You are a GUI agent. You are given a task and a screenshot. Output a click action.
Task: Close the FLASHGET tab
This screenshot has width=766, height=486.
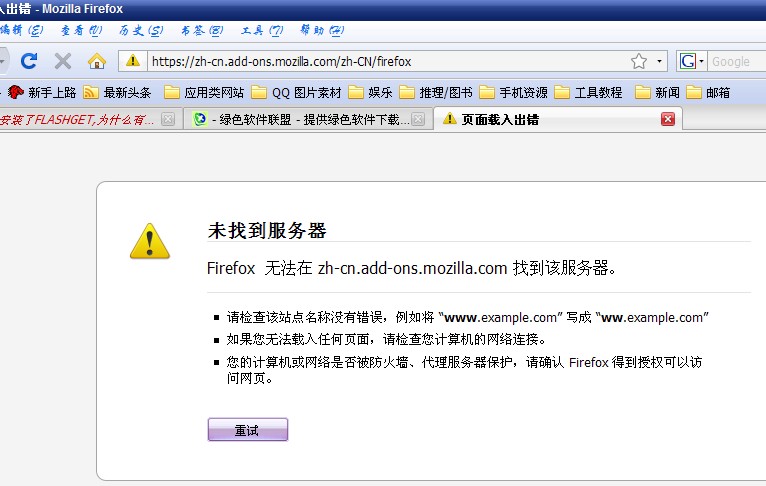point(168,119)
